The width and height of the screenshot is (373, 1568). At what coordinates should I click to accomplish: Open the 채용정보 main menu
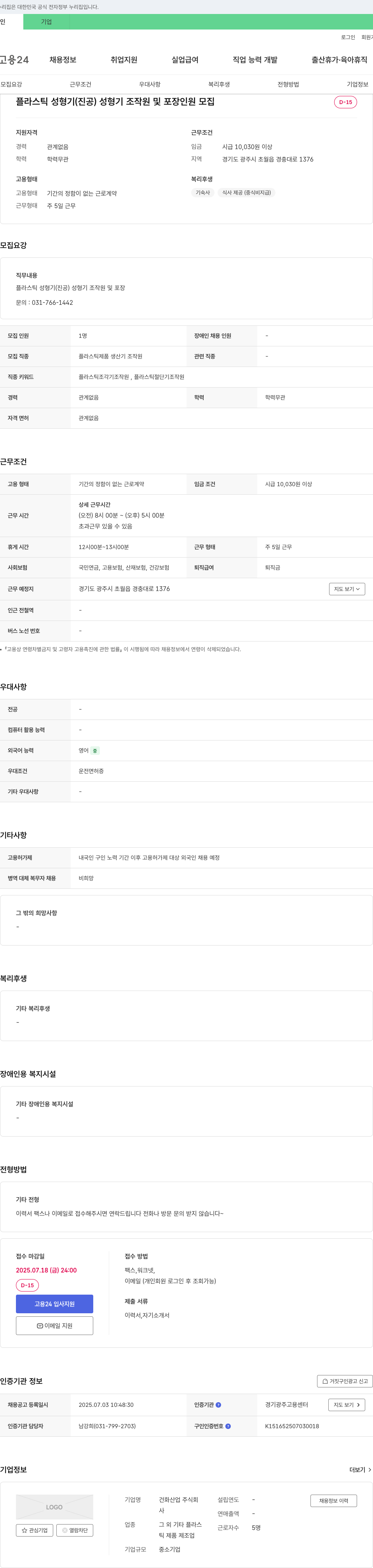pyautogui.click(x=63, y=60)
